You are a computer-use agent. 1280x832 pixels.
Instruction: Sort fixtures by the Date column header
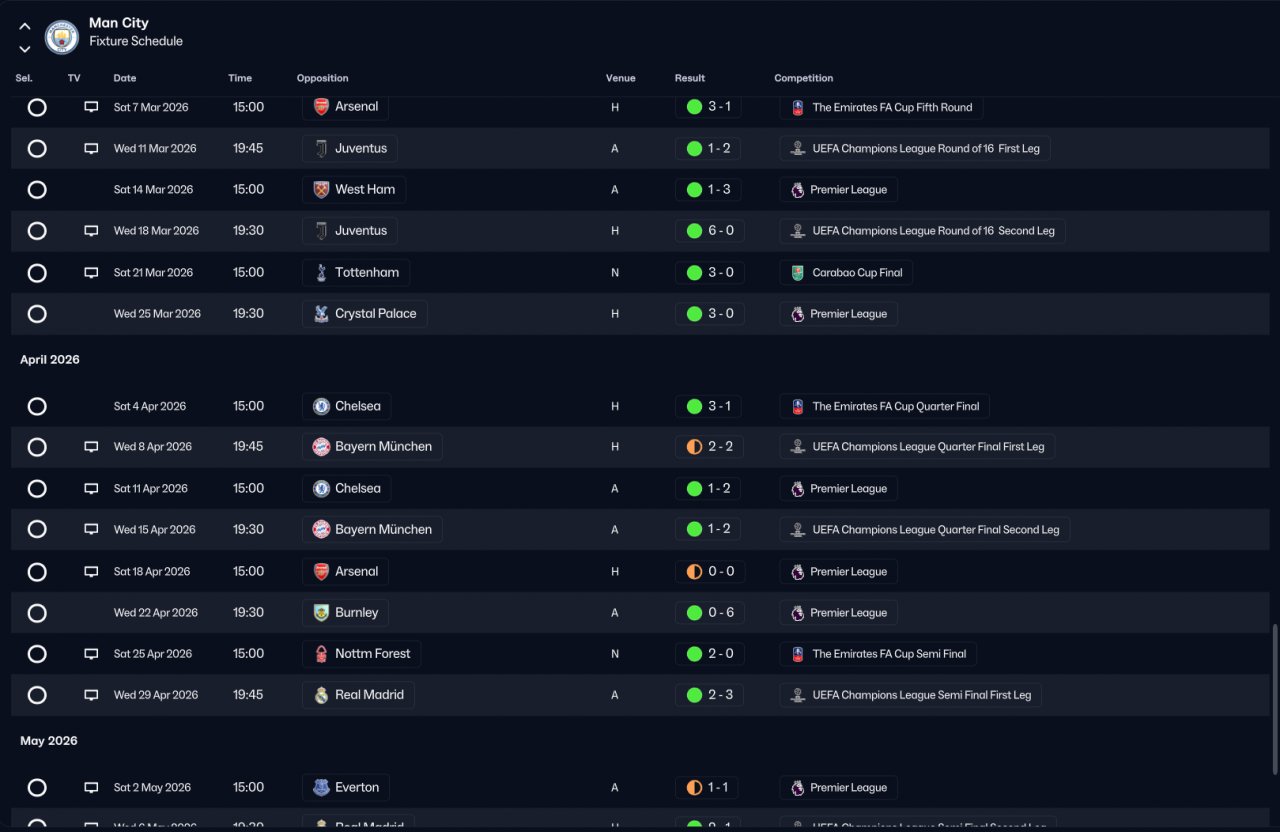125,78
